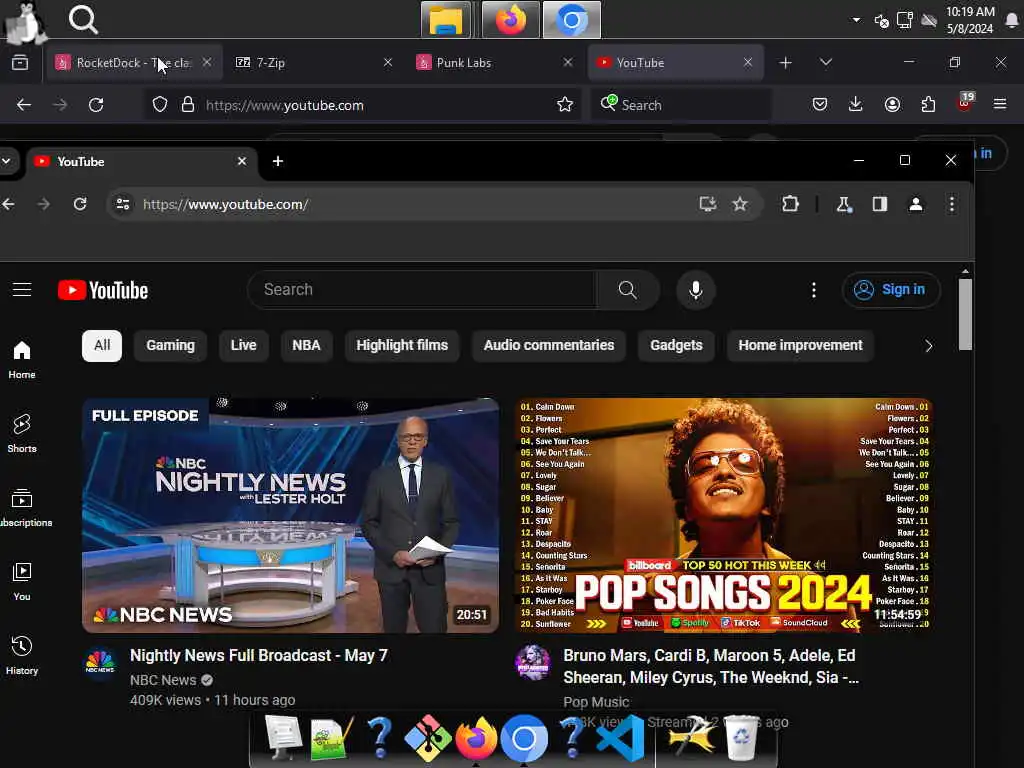Open the Firefox hamburger application menu
The width and height of the screenshot is (1024, 768).
[1000, 104]
